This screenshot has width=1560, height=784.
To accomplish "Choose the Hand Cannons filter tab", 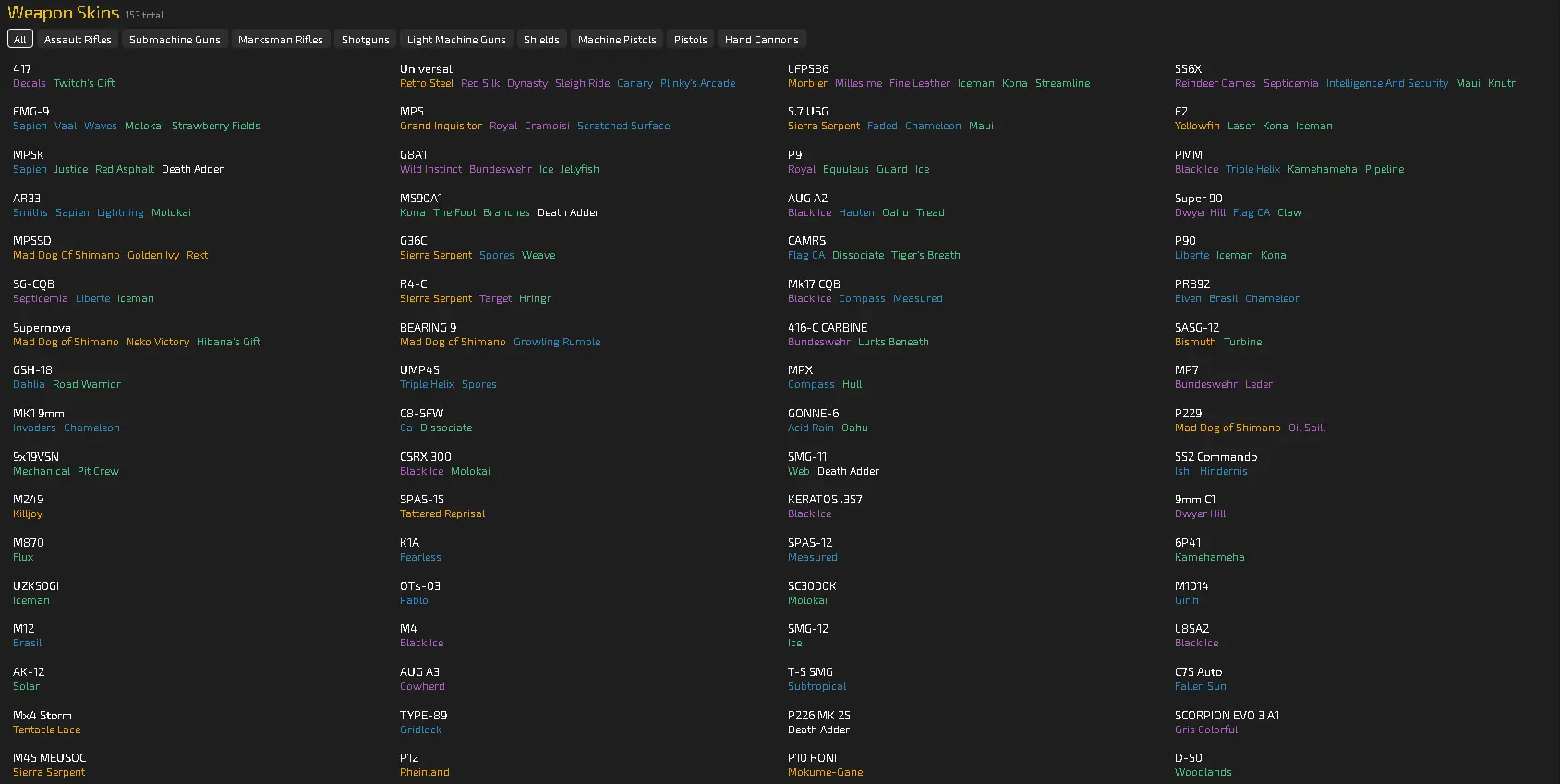I will (x=761, y=40).
